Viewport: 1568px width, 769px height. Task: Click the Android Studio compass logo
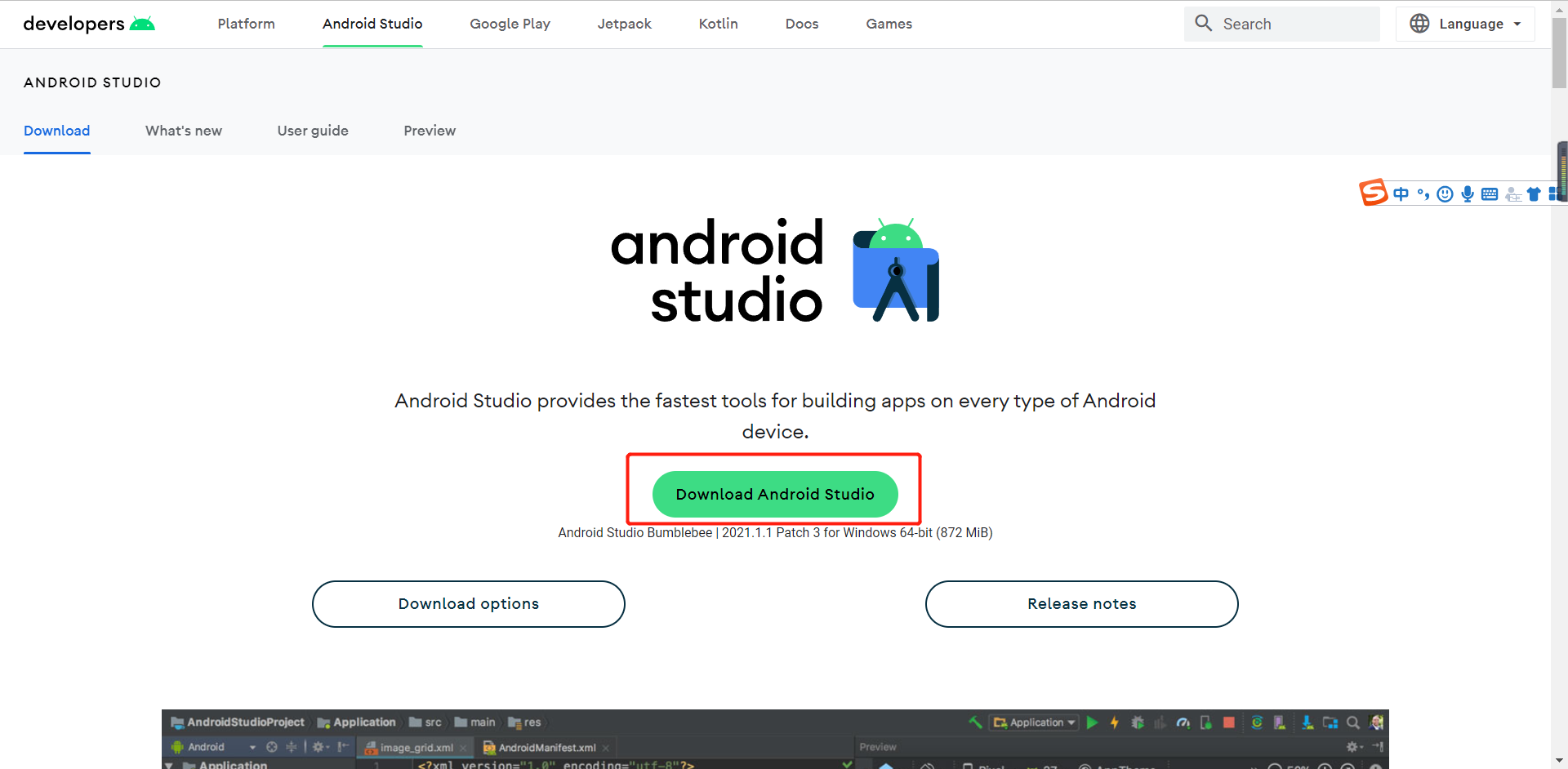[896, 269]
